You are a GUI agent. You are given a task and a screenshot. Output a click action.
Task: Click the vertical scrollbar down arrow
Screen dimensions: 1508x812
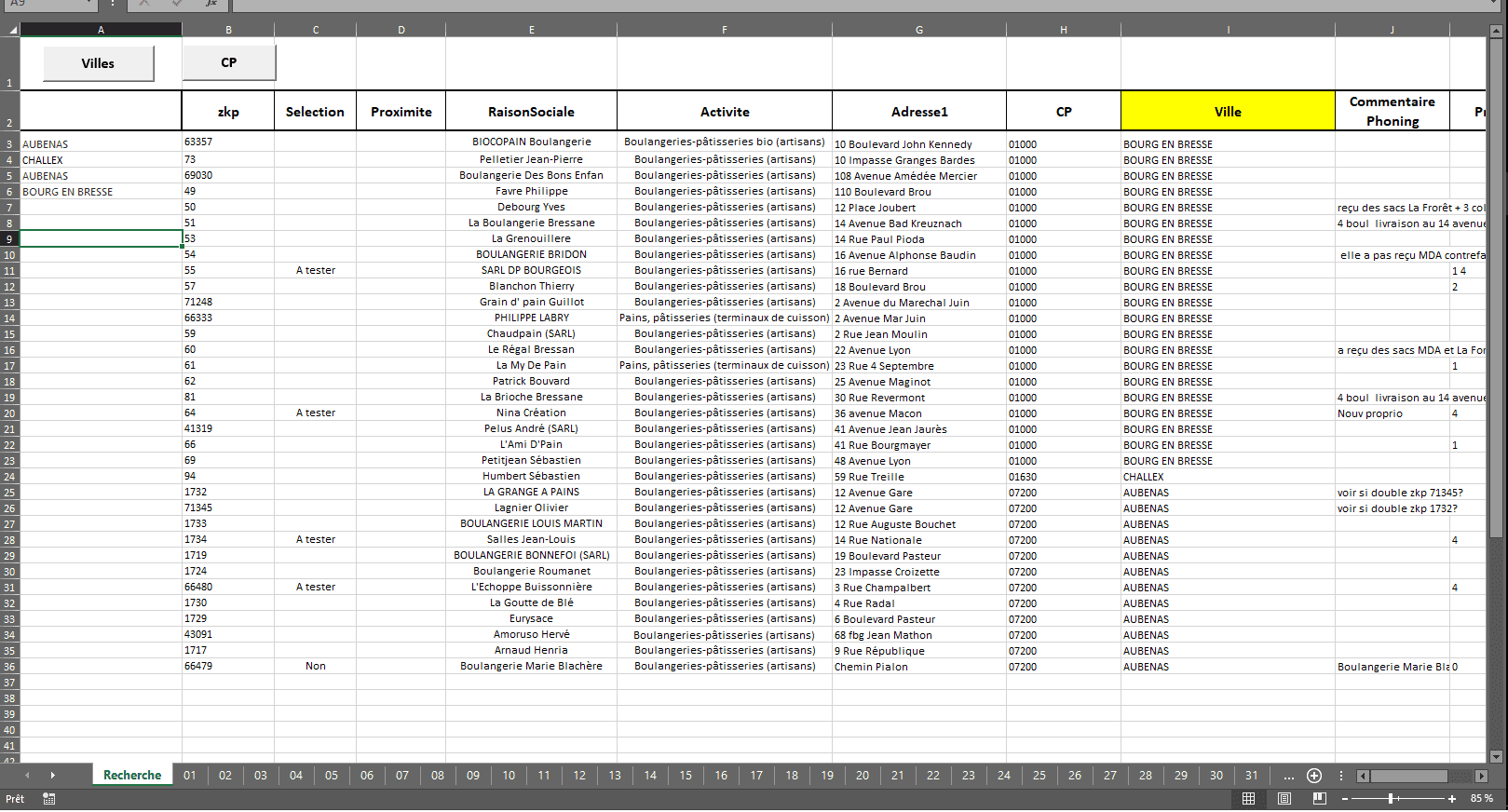pos(1496,757)
